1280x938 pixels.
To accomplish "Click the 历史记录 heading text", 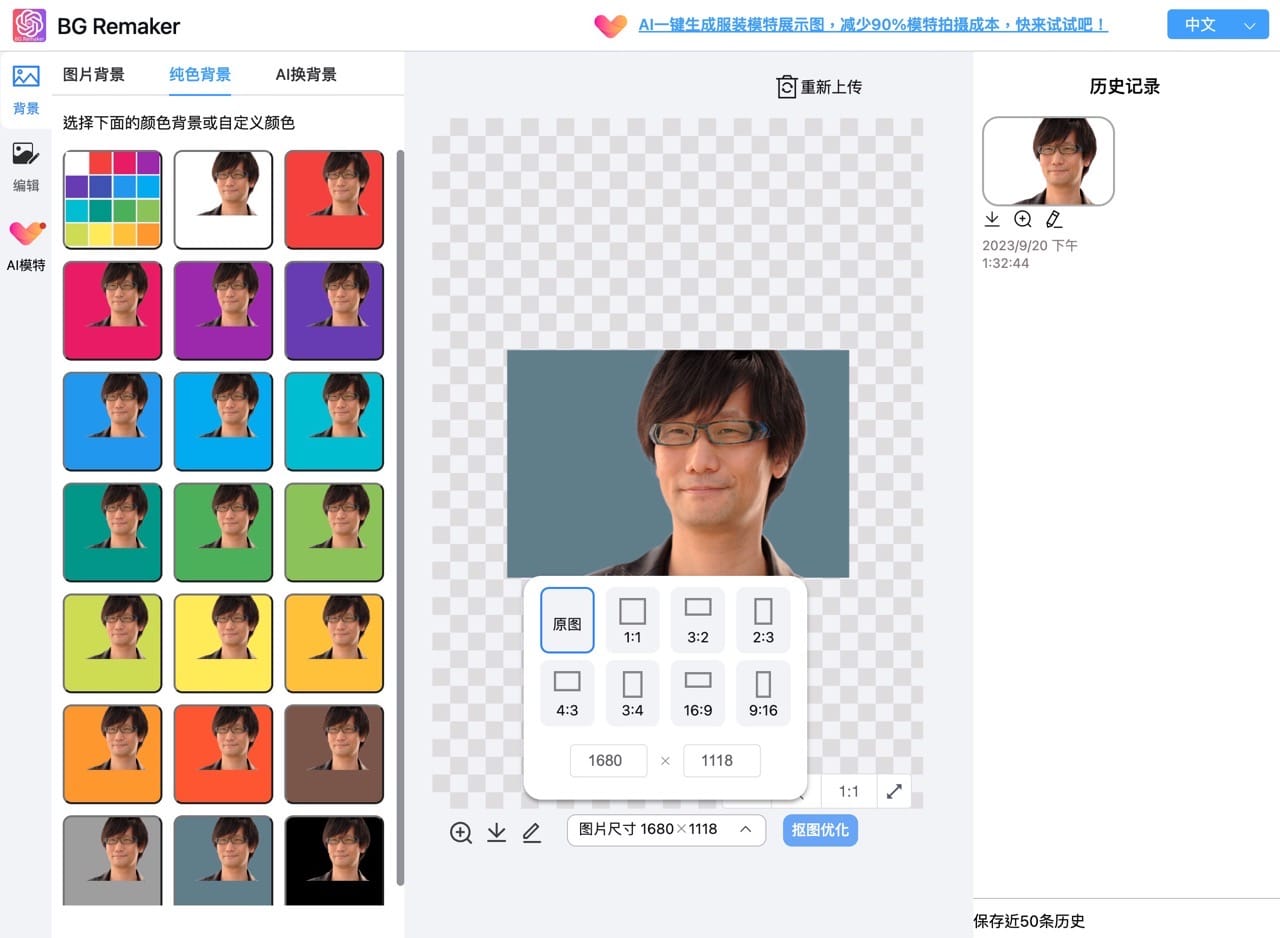I will point(1125,87).
